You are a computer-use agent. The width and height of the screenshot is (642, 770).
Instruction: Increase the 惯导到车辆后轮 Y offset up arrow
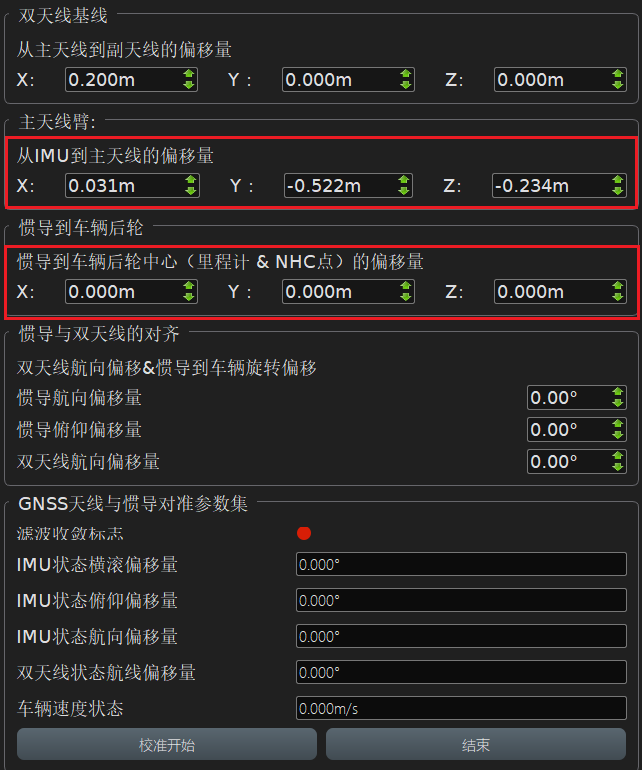coord(405,286)
